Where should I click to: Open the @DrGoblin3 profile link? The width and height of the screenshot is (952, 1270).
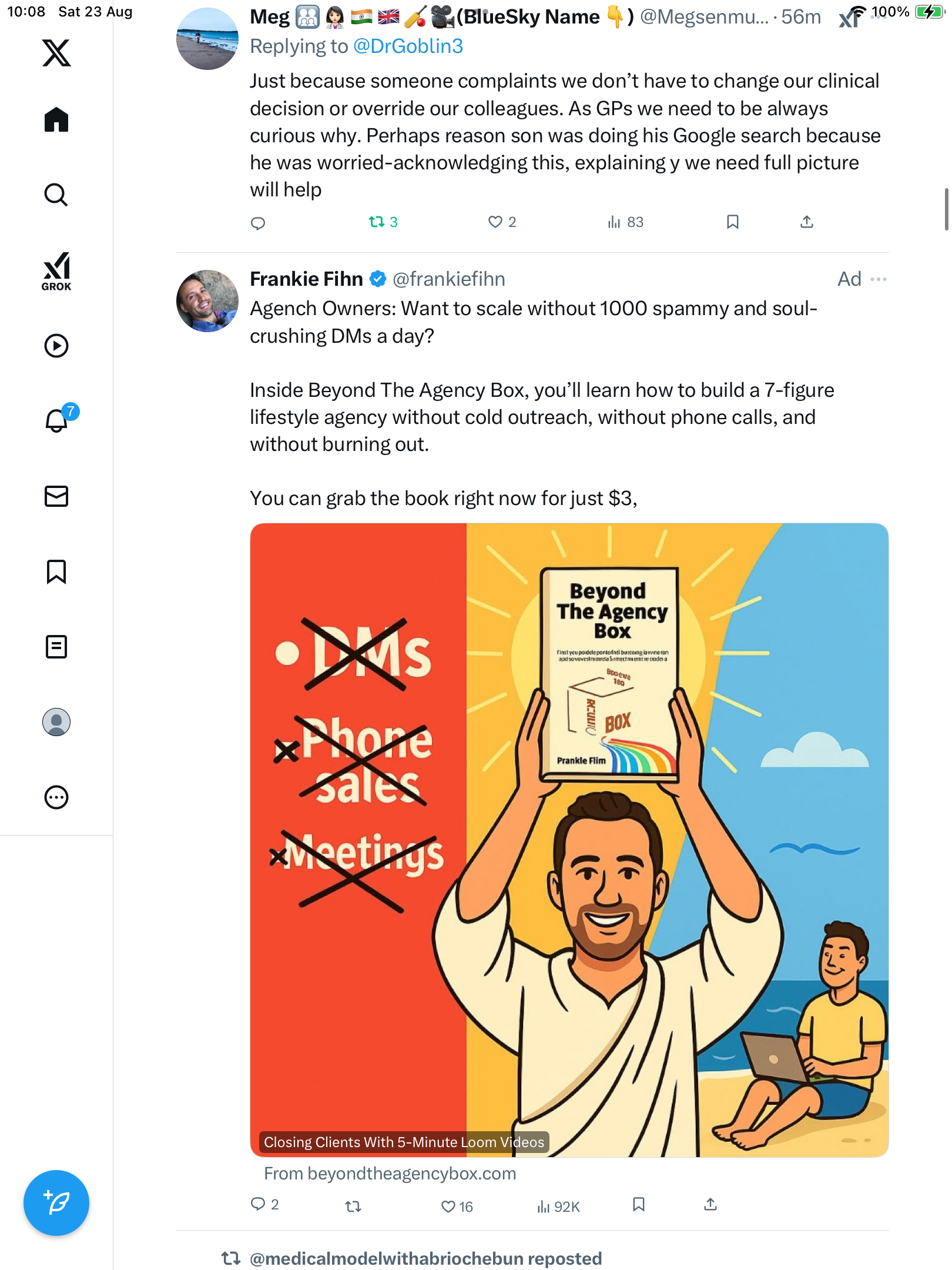tap(408, 46)
